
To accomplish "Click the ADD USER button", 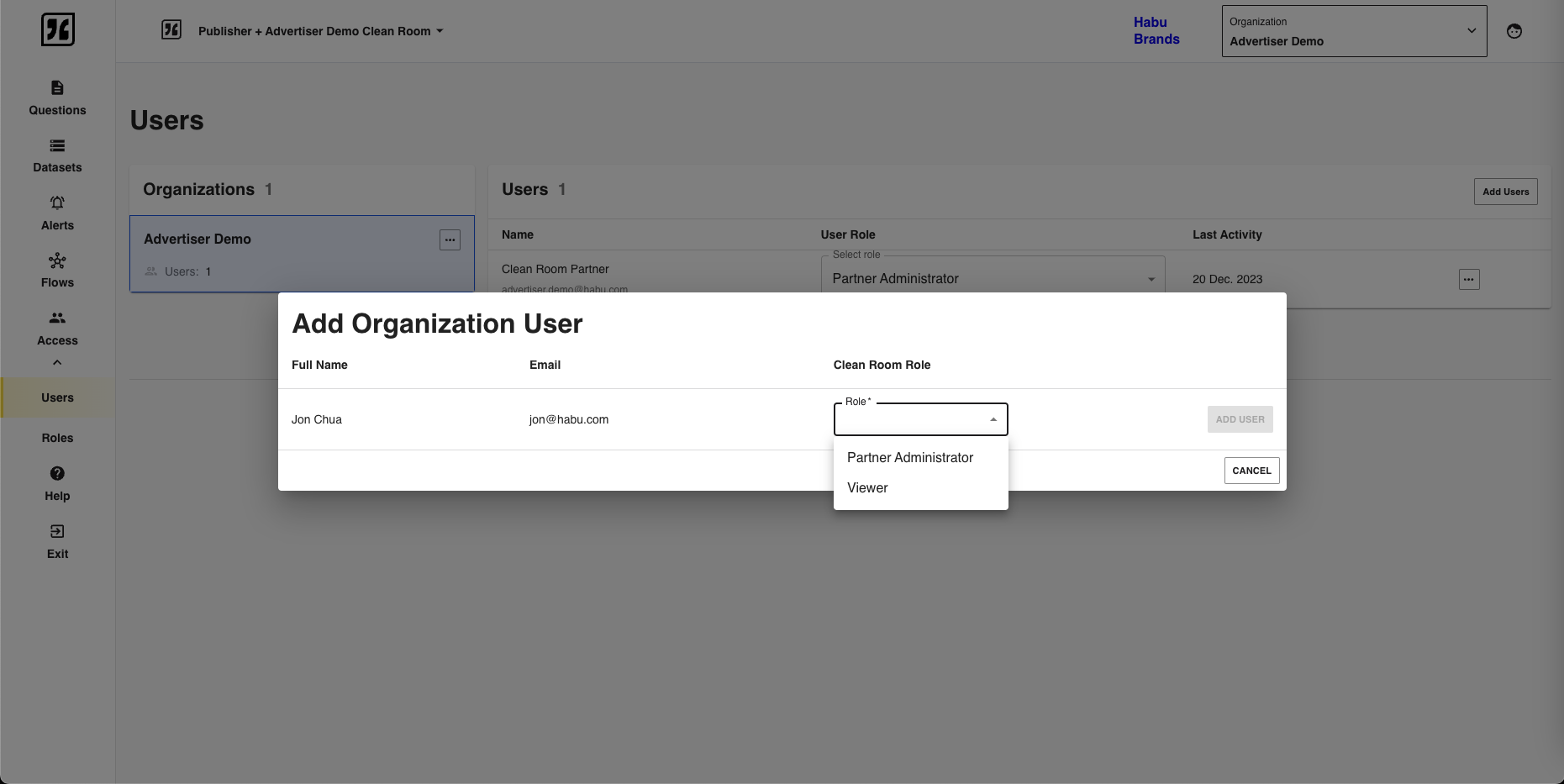I will 1240,419.
